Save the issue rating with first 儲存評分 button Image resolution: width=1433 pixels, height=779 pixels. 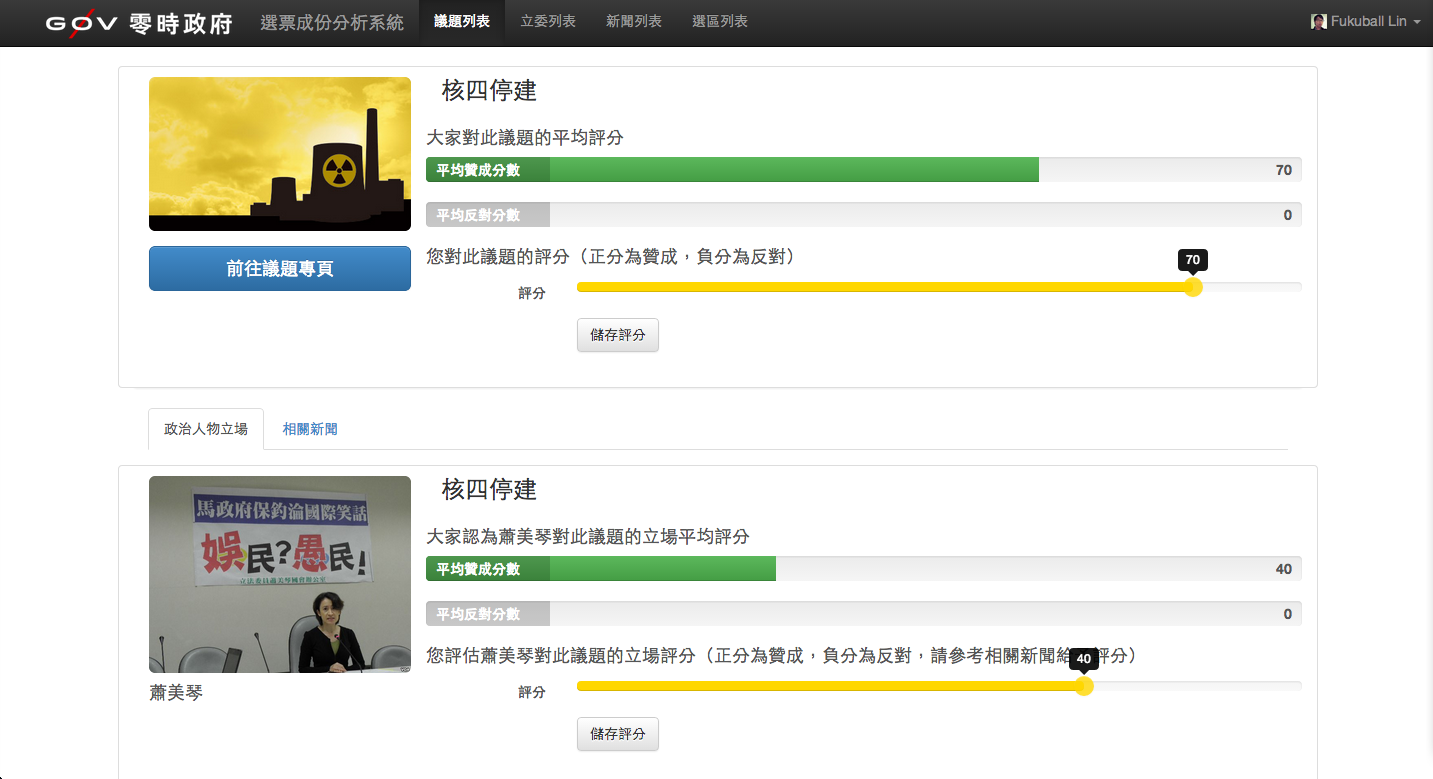(x=618, y=335)
